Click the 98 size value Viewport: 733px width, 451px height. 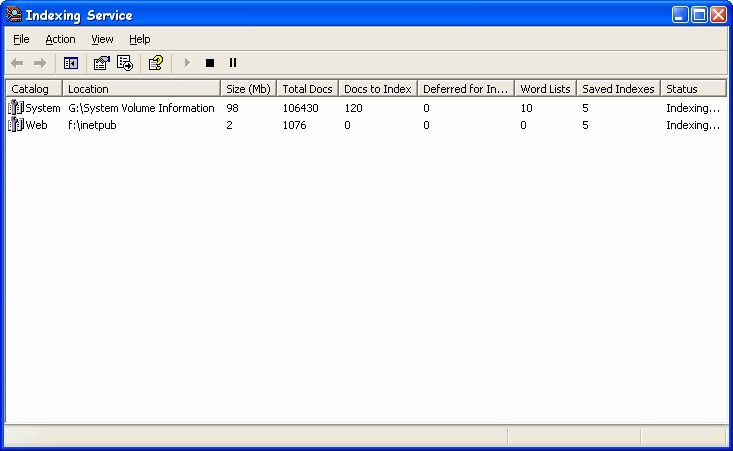coord(232,108)
